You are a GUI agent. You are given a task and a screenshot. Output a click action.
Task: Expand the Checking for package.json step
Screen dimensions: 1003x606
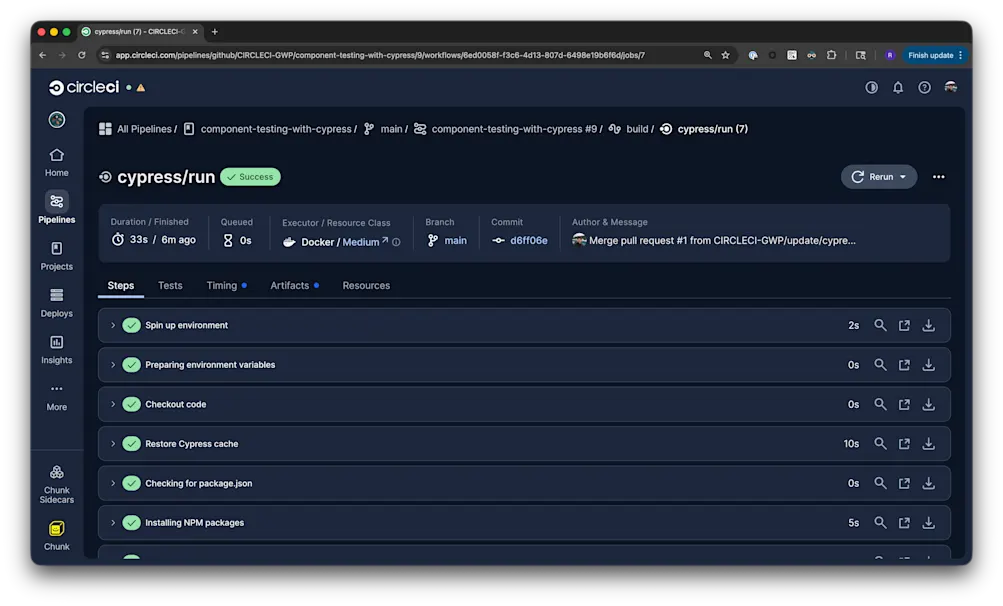(113, 483)
